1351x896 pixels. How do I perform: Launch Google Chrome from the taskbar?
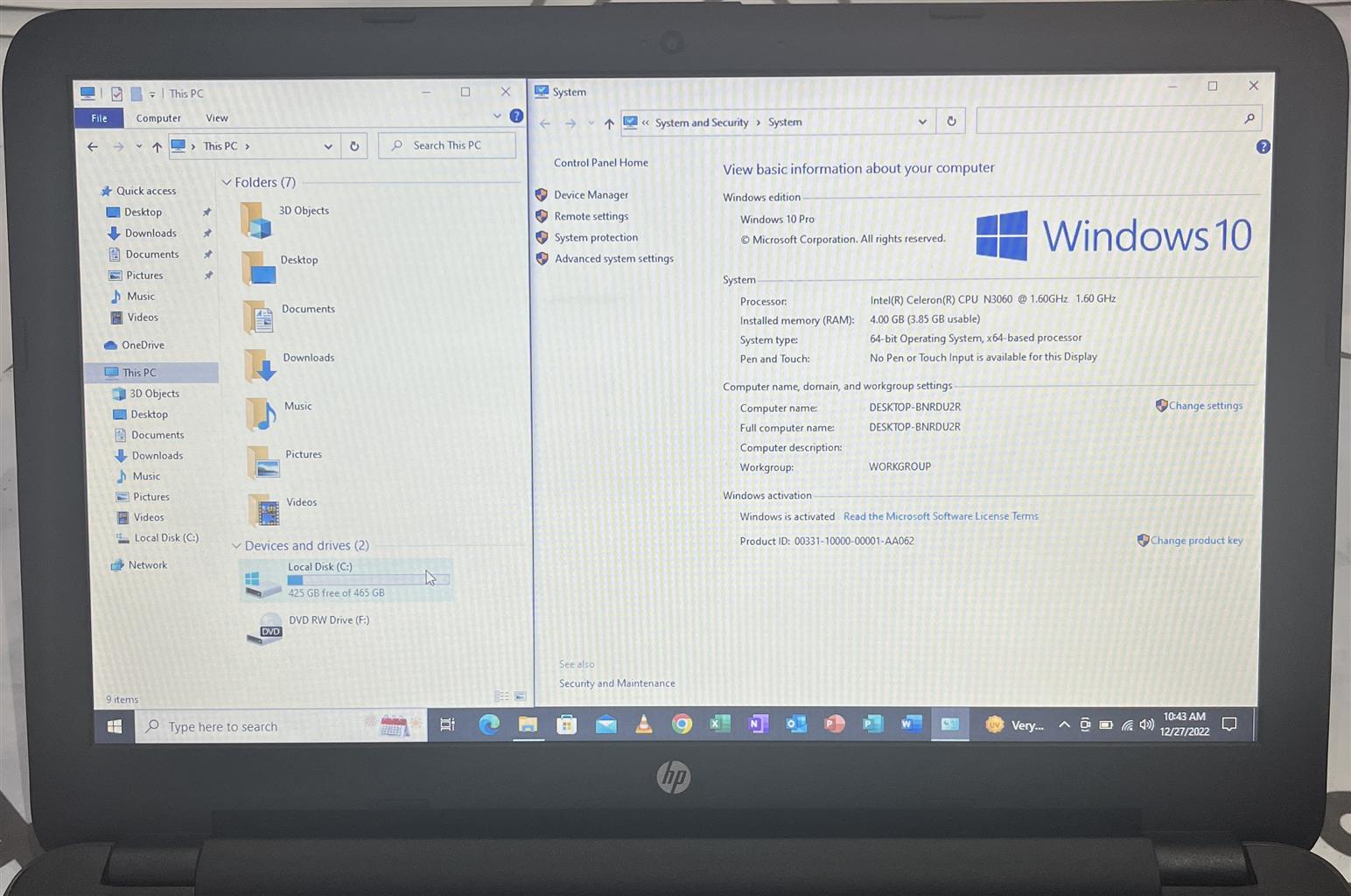pos(682,724)
